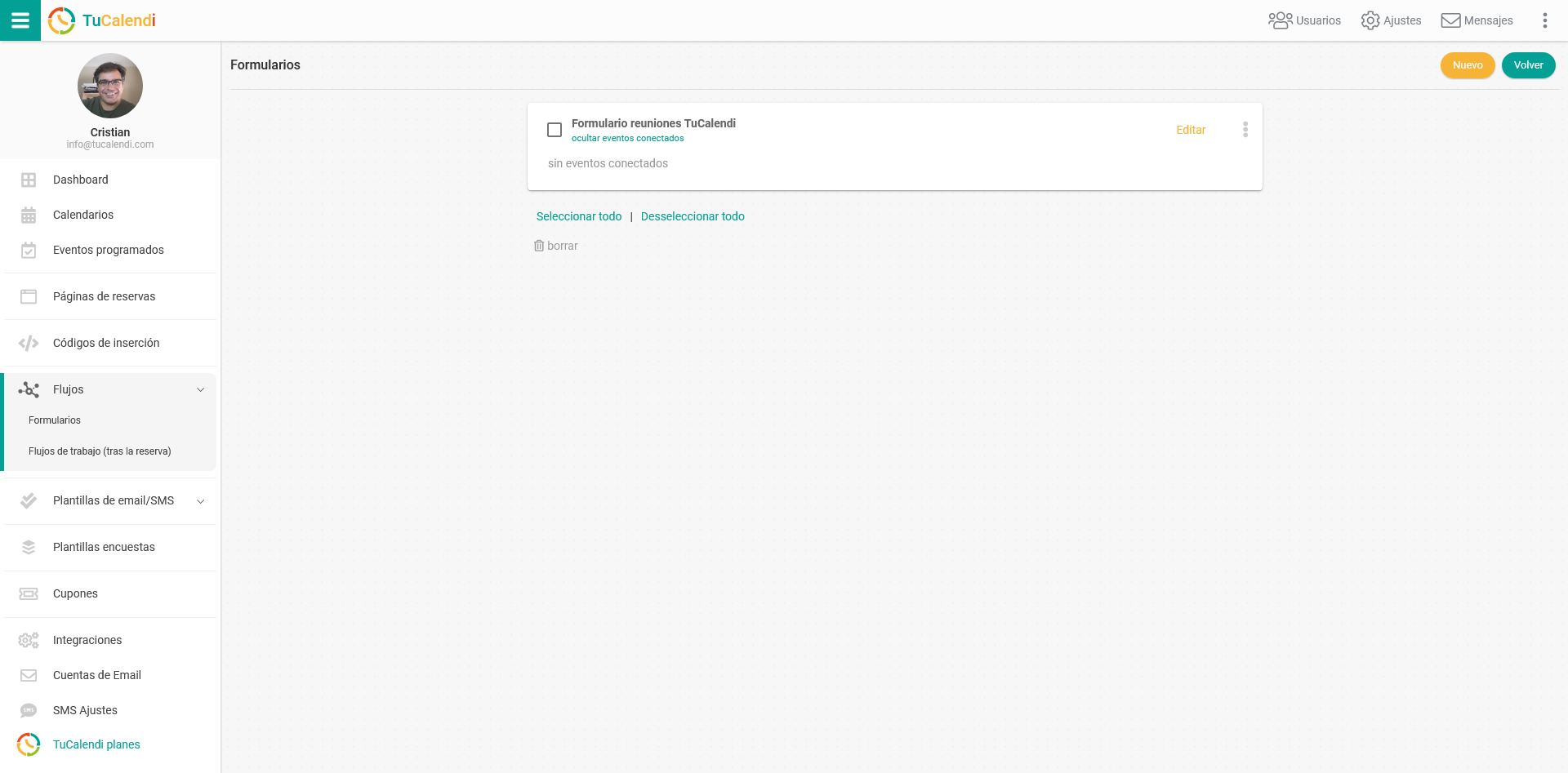This screenshot has height=773, width=1568.
Task: Click the Formulario reuniones TuCalendi title
Action: click(x=653, y=123)
